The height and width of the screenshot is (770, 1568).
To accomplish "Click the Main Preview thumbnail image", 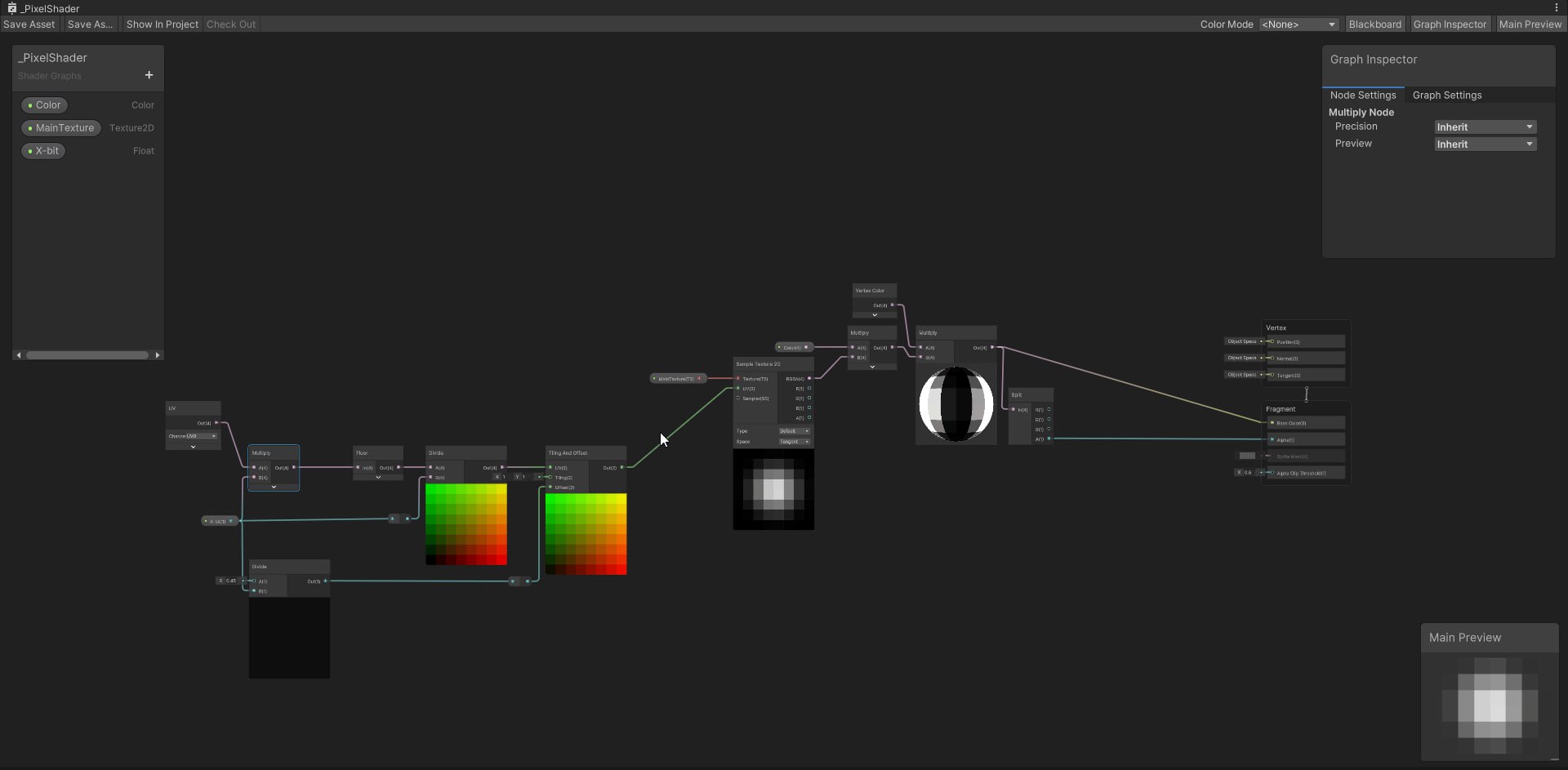I will click(x=1490, y=705).
